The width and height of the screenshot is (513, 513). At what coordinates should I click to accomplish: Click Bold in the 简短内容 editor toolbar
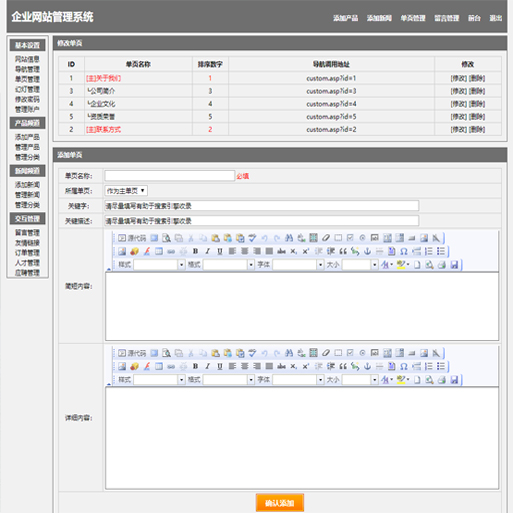coord(195,251)
